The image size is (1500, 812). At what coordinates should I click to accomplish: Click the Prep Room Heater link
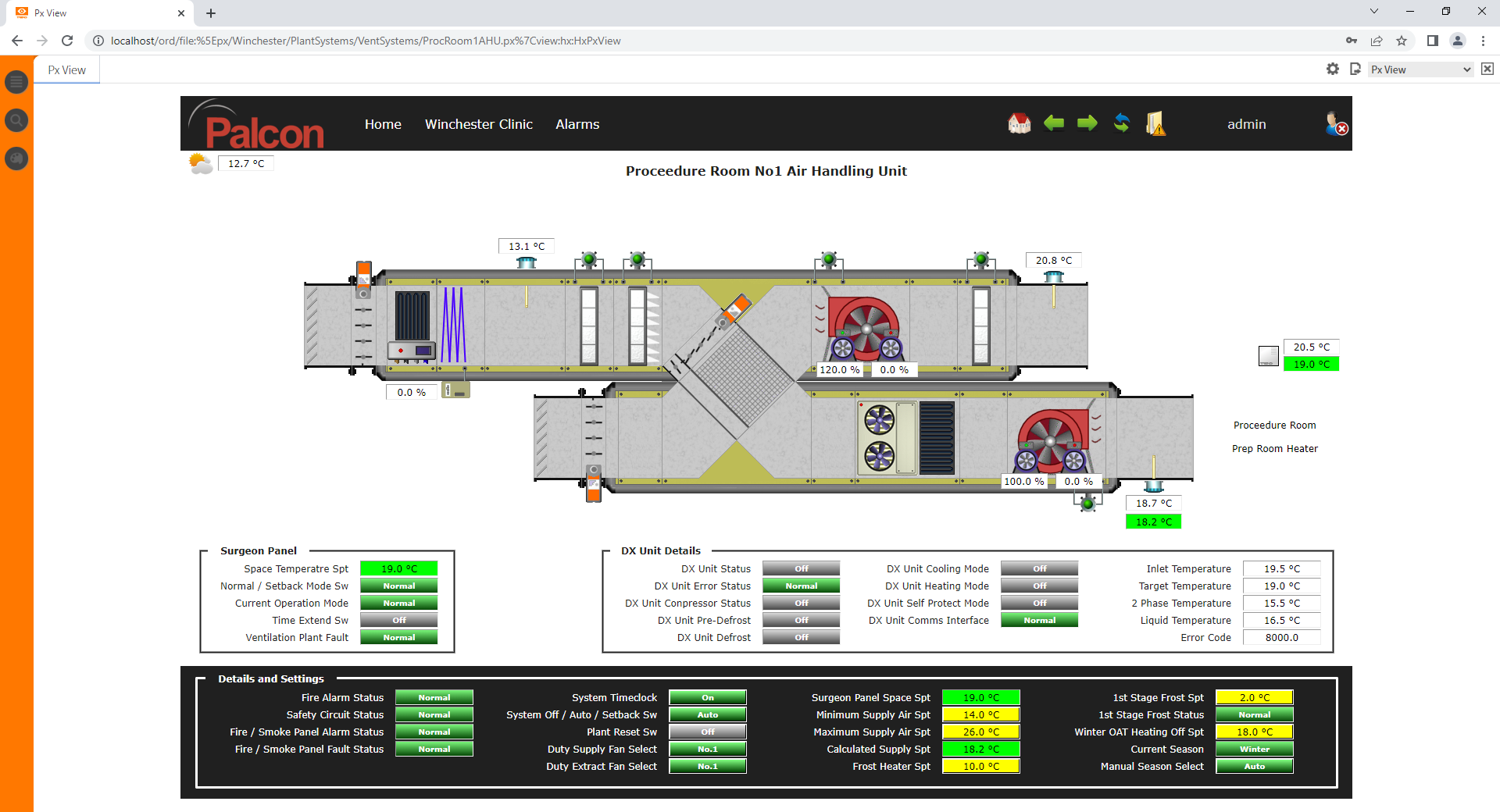pyautogui.click(x=1274, y=449)
